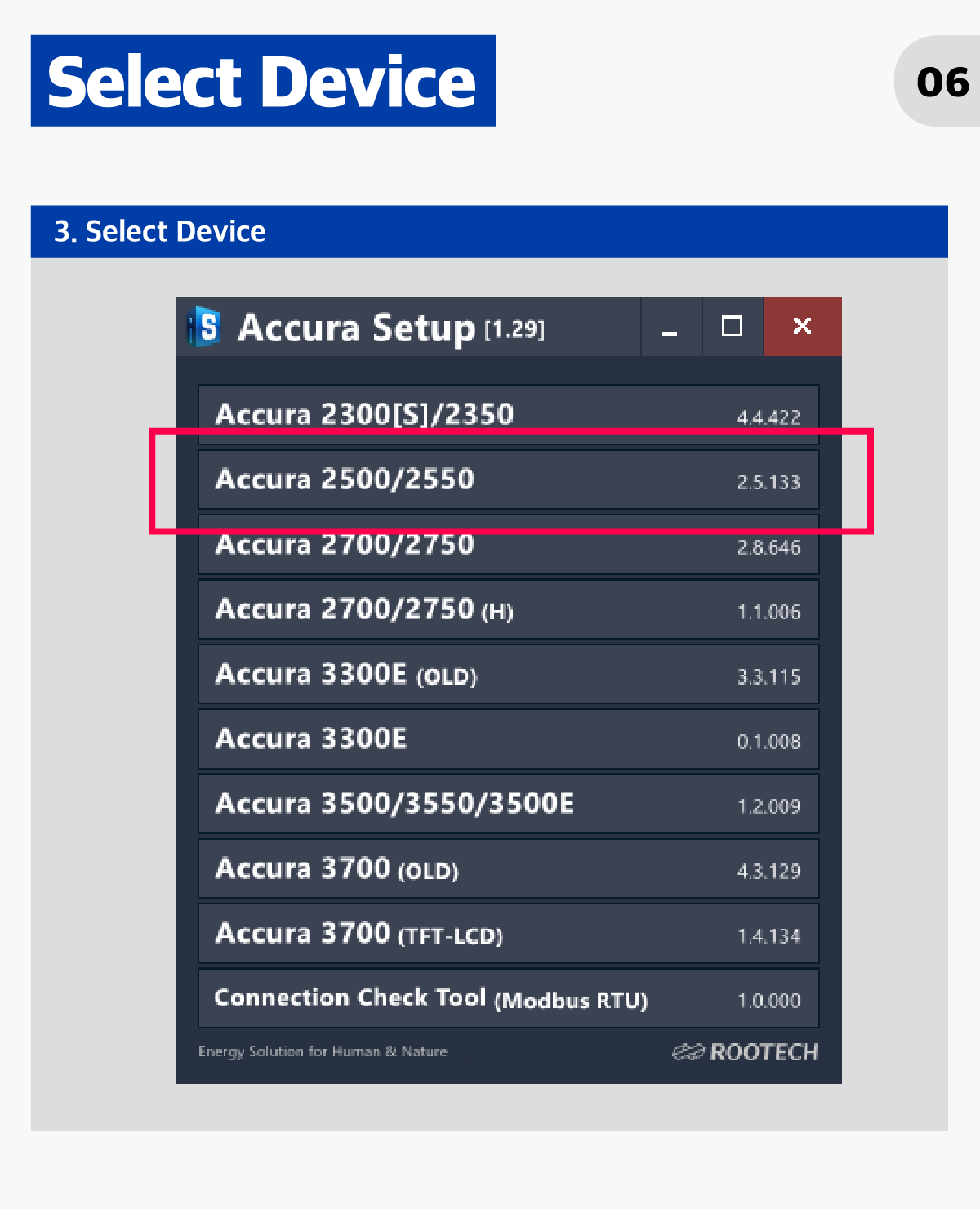Screen dimensions: 980x1209
Task: Click the Energy Solution for Human & Nature text
Action: pyautogui.click(x=323, y=1051)
